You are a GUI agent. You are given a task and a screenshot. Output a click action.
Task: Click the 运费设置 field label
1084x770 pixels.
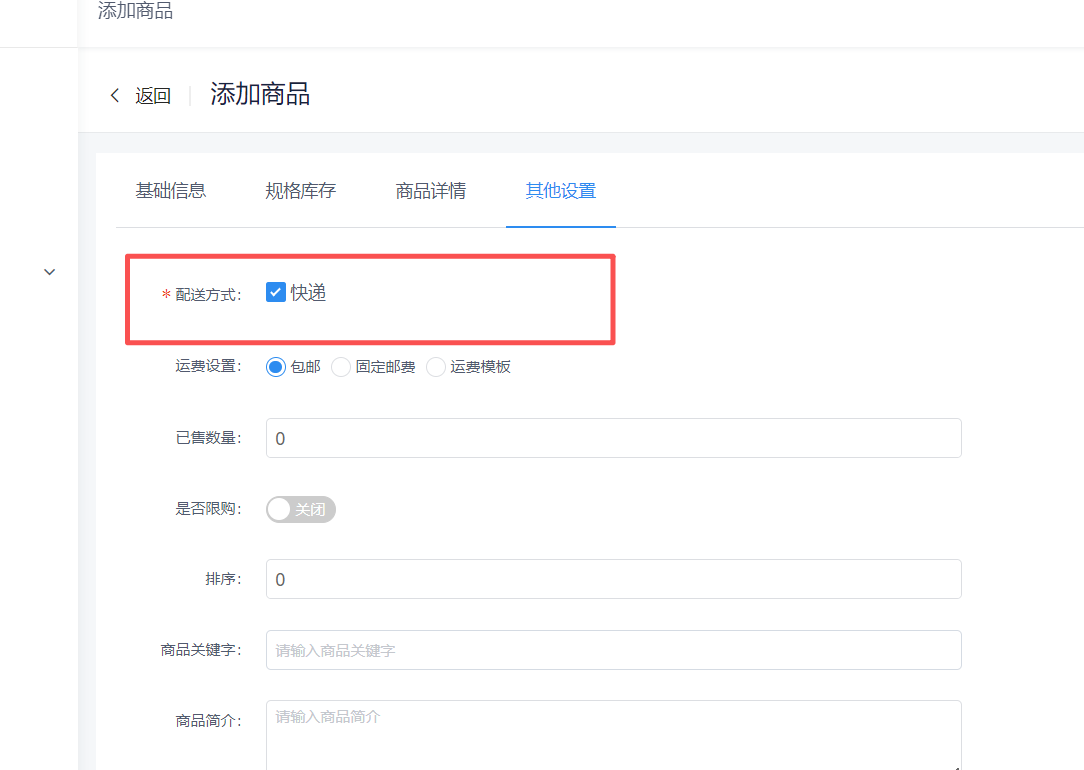(x=208, y=367)
